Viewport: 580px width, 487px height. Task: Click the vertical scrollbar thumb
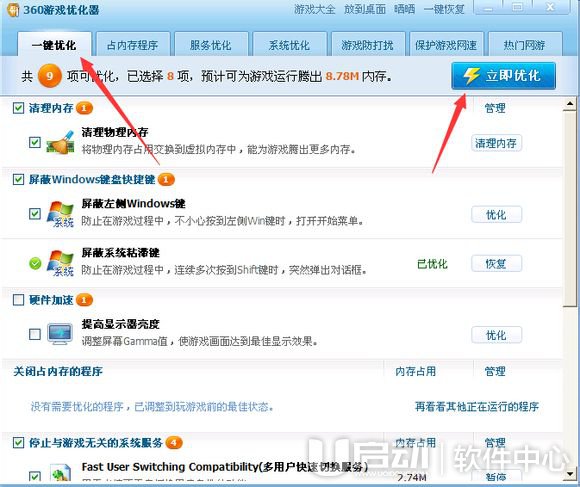pyautogui.click(x=570, y=208)
